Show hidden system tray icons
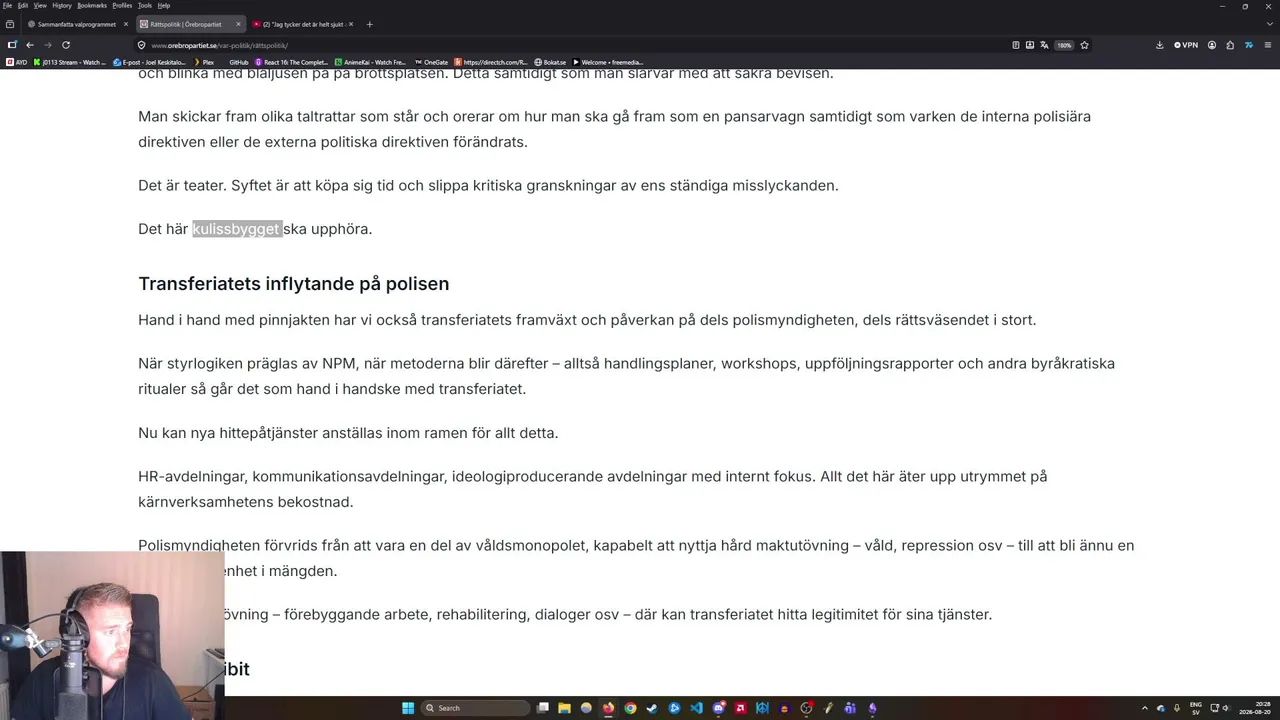 click(1147, 708)
